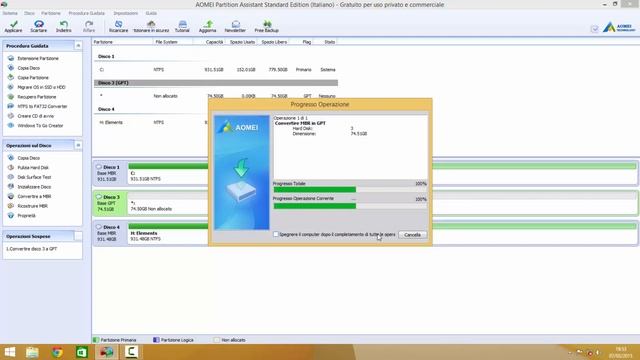
Task: Select the Disco 3 radio indicator
Action: point(98,197)
